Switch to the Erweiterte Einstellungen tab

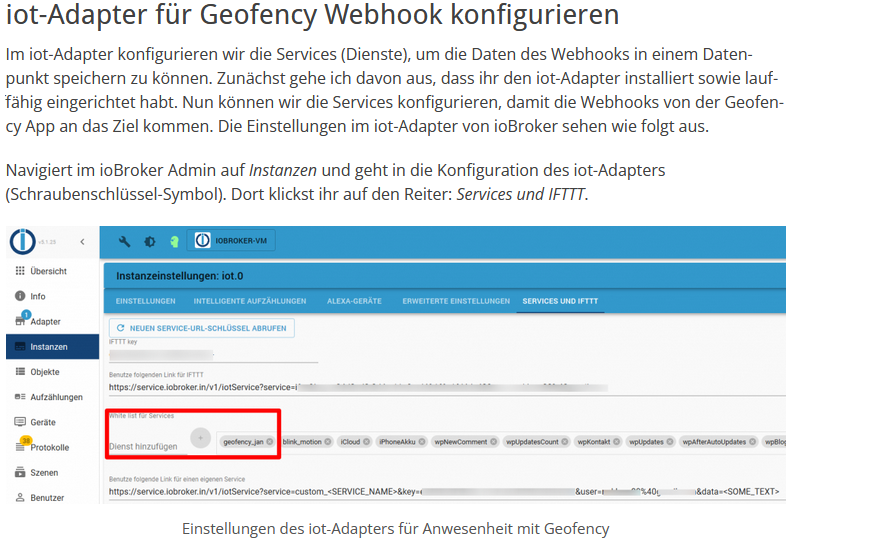[456, 301]
